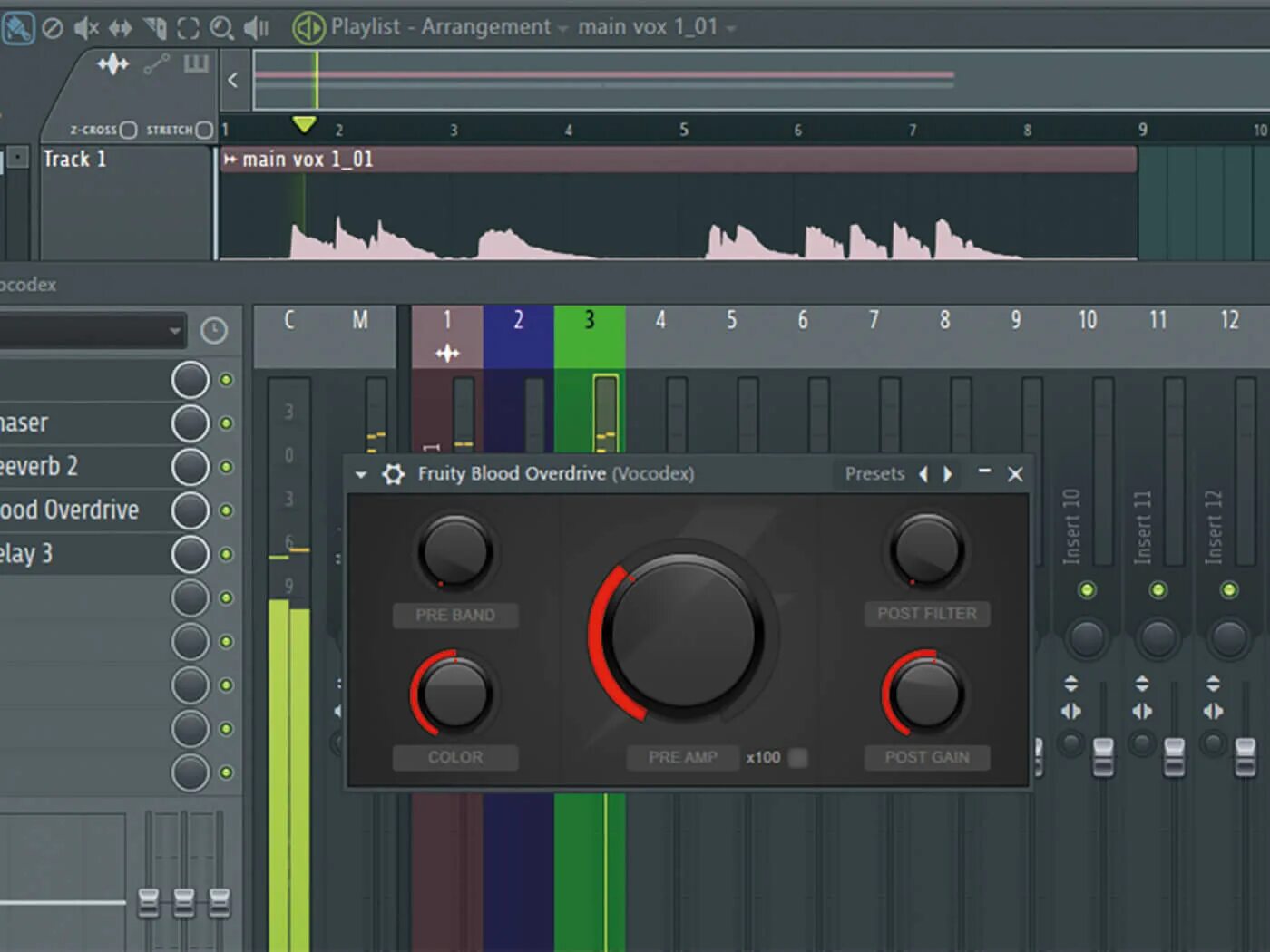Toggle the STRETCH option
1270x952 pixels.
point(204,130)
